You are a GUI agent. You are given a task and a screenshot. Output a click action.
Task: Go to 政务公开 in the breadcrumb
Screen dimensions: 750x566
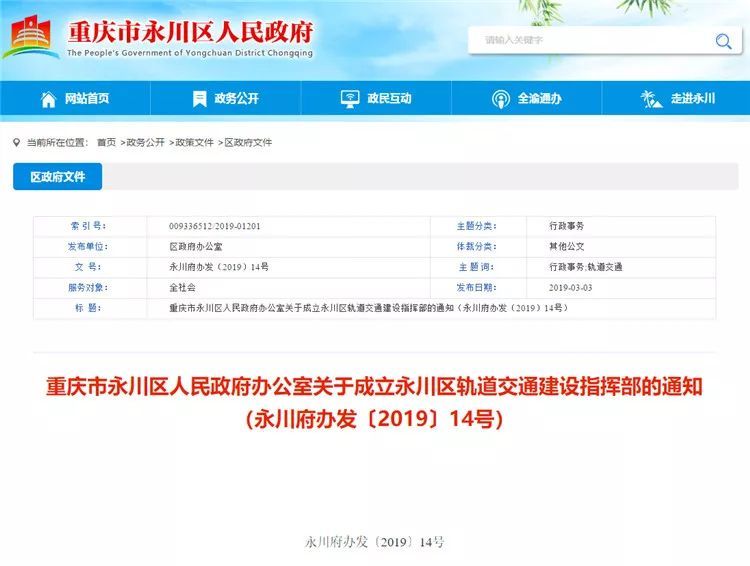(145, 143)
